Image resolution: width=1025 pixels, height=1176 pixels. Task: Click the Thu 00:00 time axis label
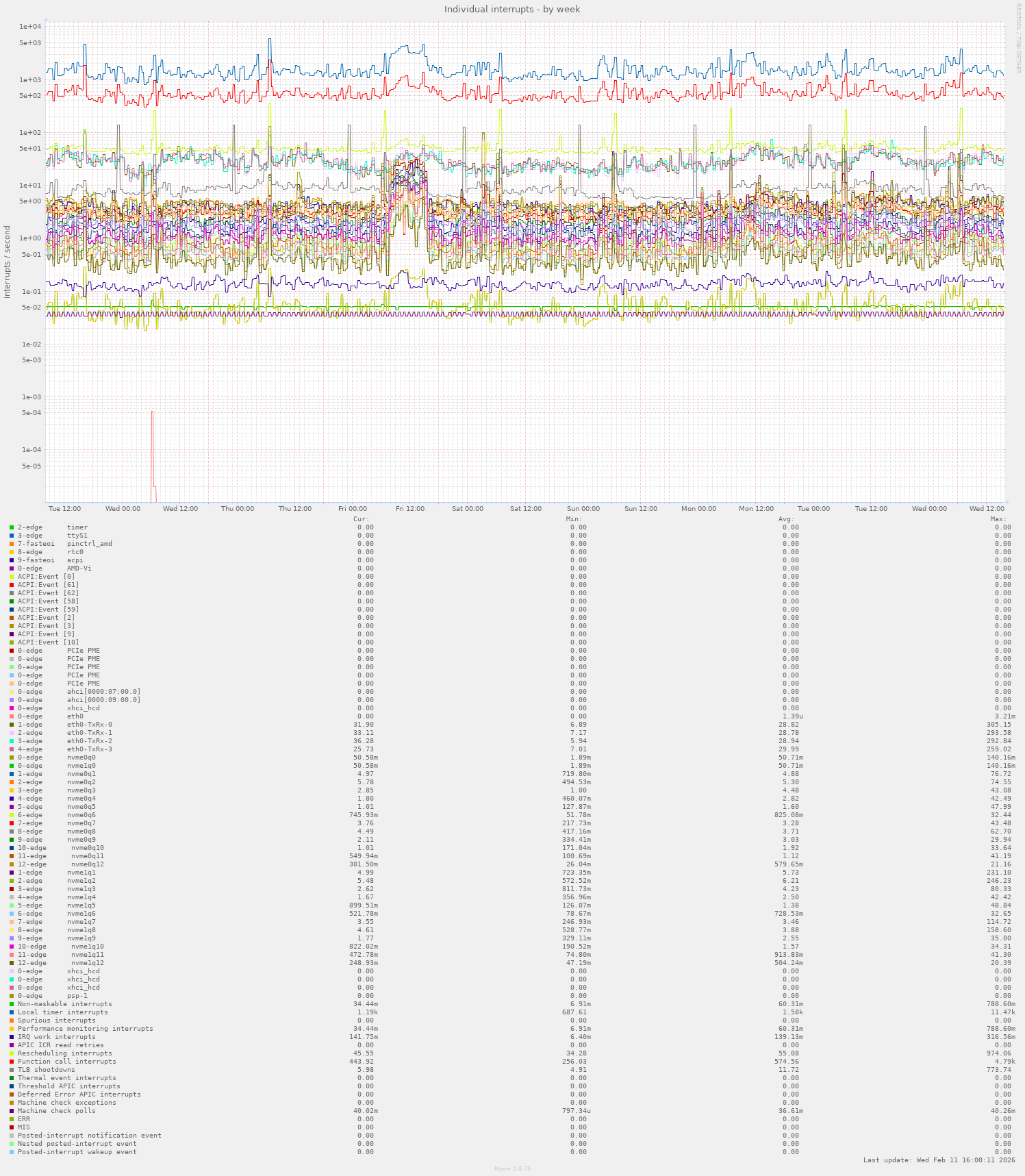tap(238, 509)
